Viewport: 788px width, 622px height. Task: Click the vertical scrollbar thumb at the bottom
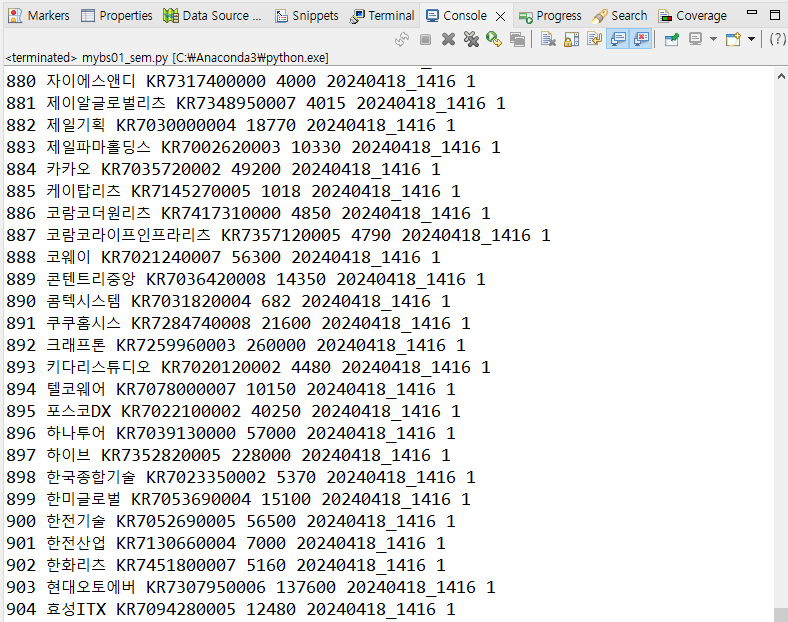point(781,614)
